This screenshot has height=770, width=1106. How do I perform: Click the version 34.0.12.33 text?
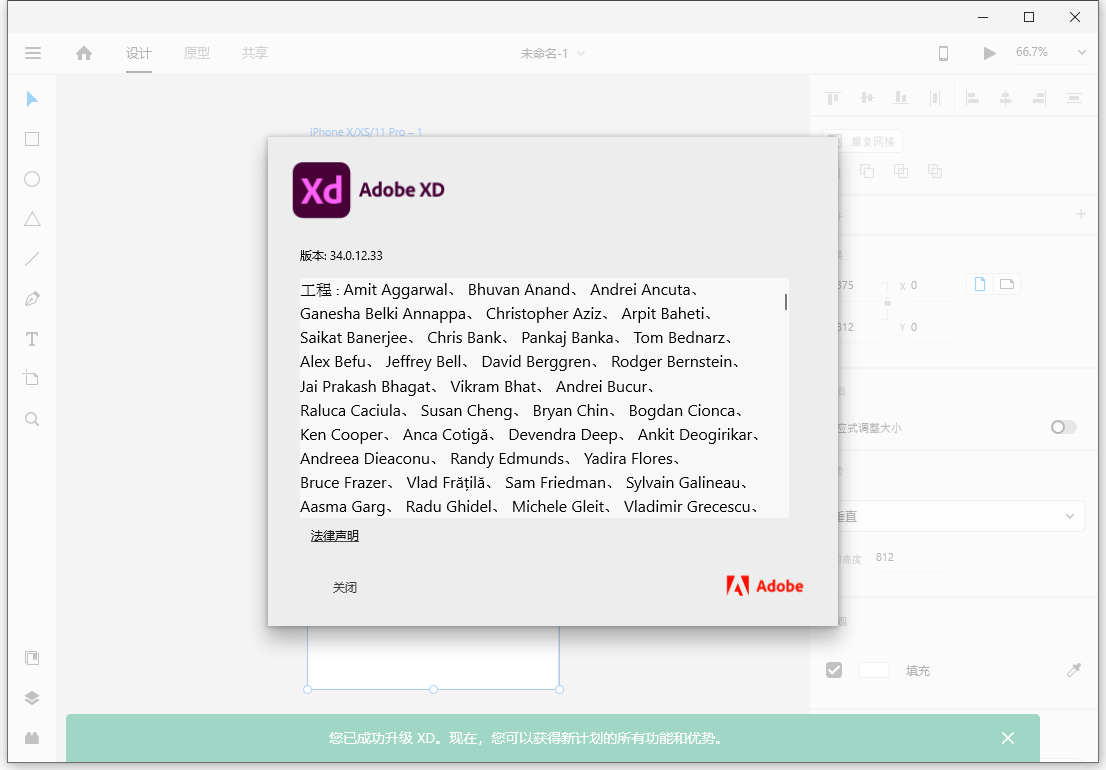(341, 255)
